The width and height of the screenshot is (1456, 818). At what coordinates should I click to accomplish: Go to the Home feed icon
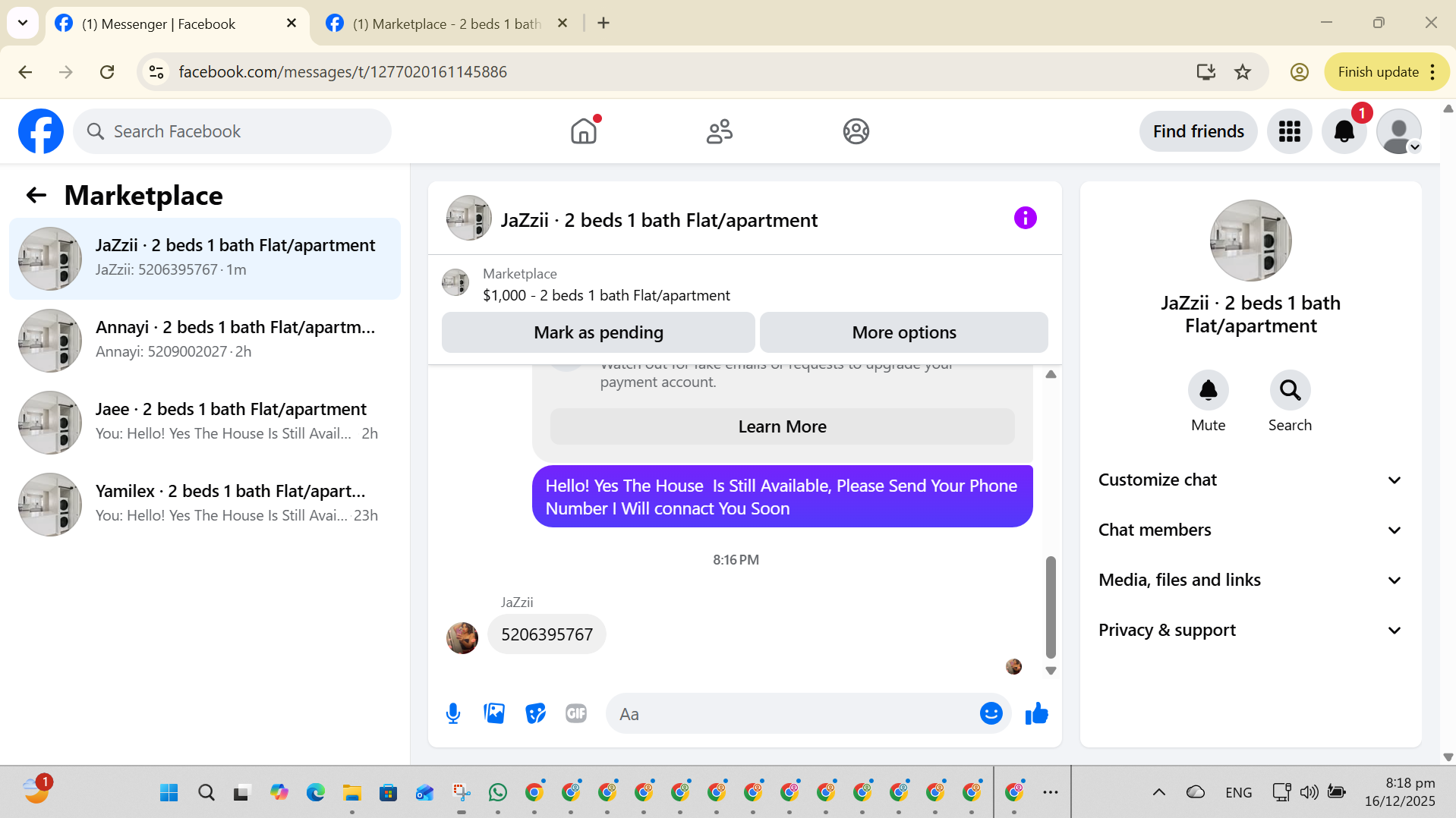[584, 131]
